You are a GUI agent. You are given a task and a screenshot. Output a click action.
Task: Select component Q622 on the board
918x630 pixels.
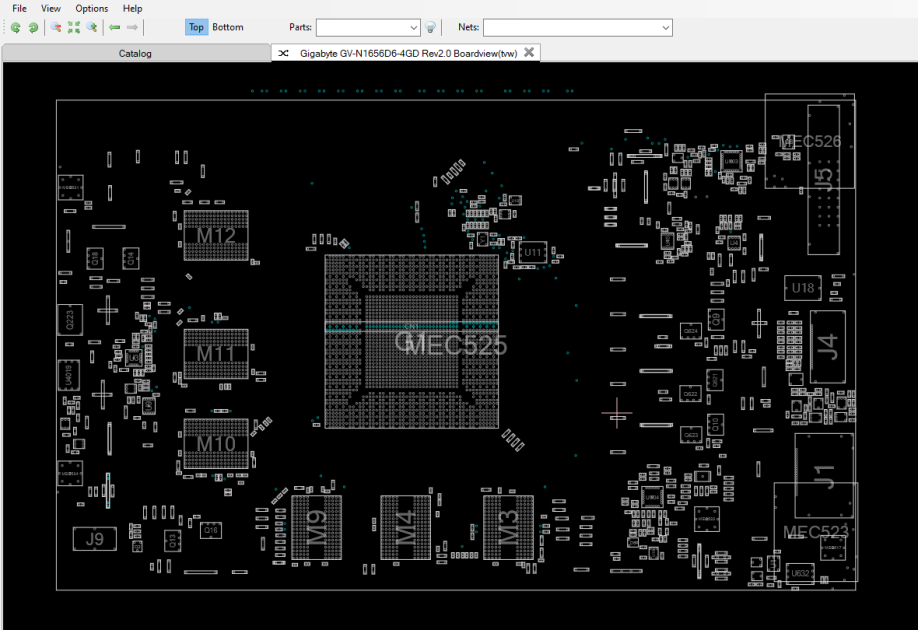click(690, 393)
